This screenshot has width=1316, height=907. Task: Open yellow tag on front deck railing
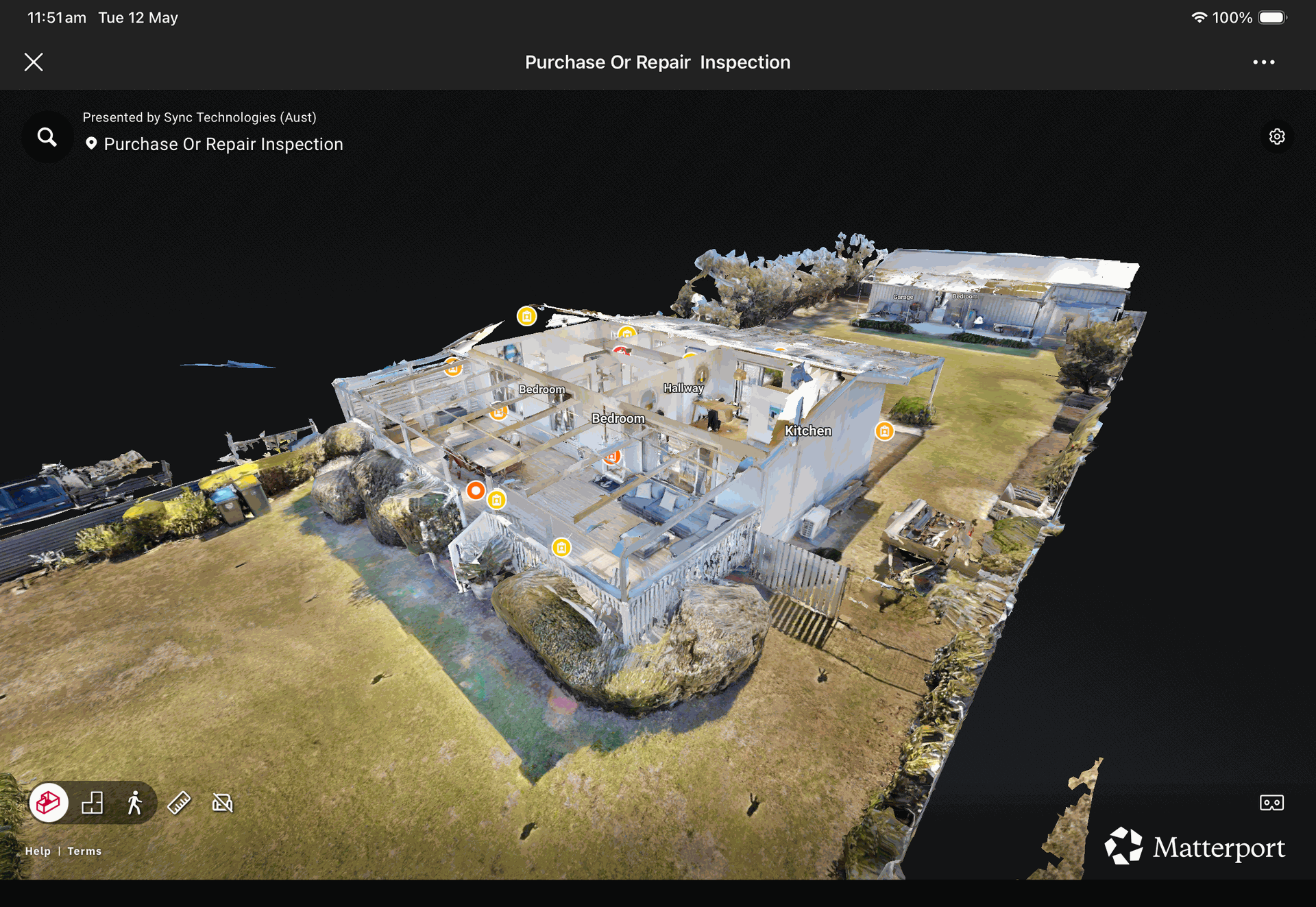pyautogui.click(x=561, y=547)
